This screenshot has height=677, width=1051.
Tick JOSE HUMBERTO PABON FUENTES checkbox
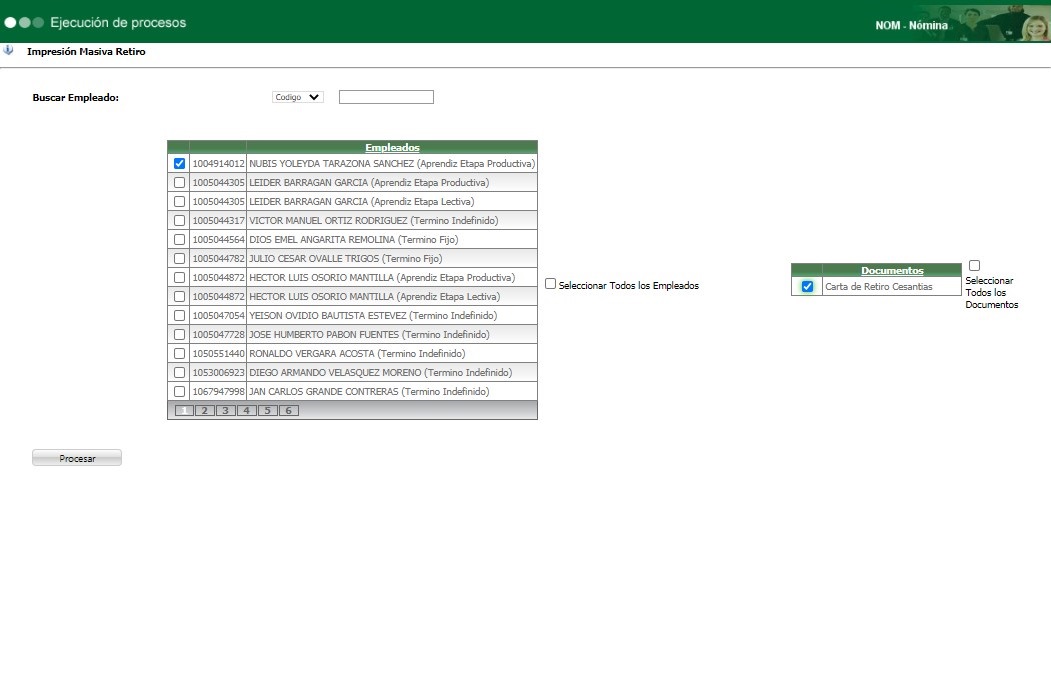[179, 334]
